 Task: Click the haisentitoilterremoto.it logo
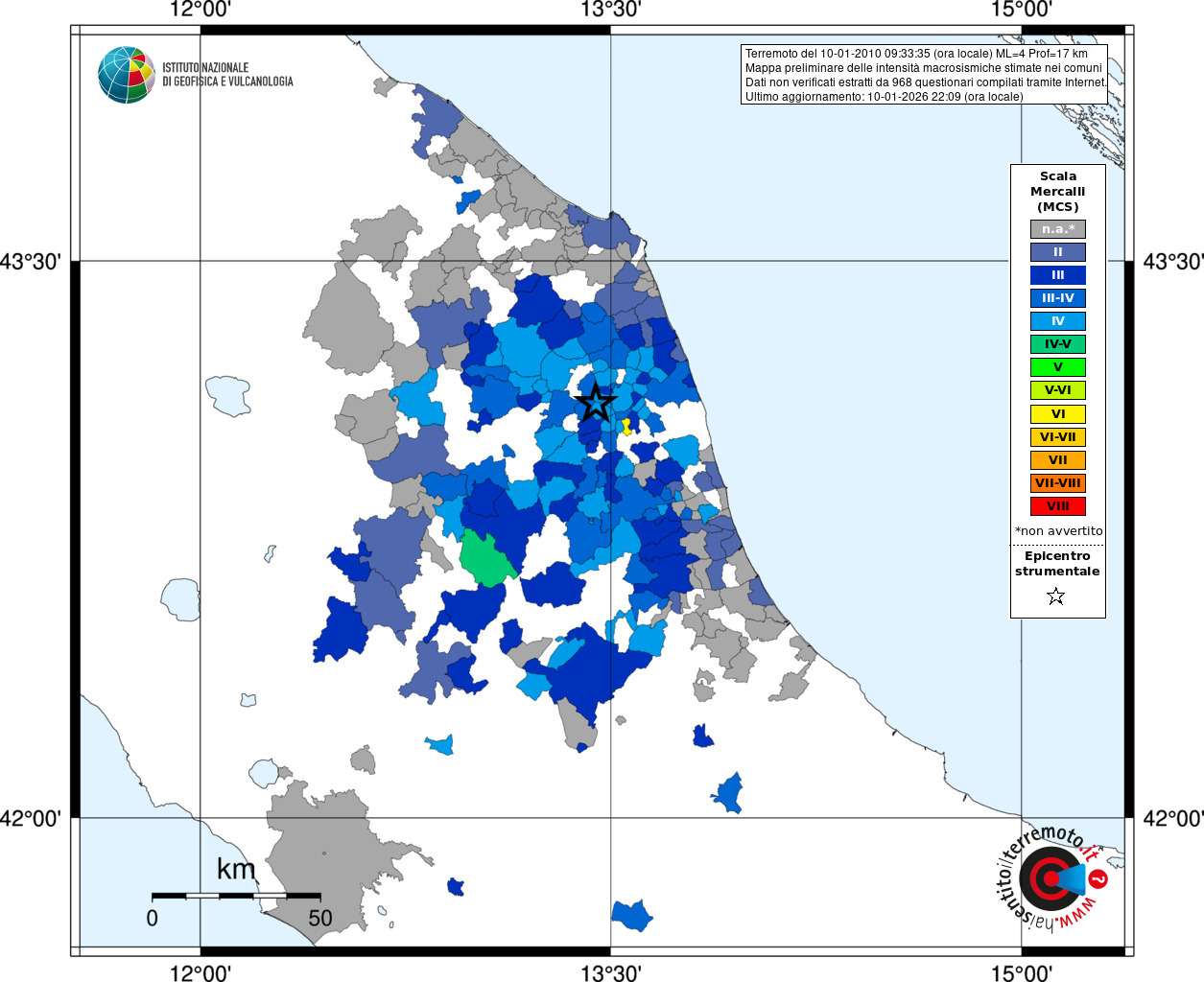(1053, 877)
